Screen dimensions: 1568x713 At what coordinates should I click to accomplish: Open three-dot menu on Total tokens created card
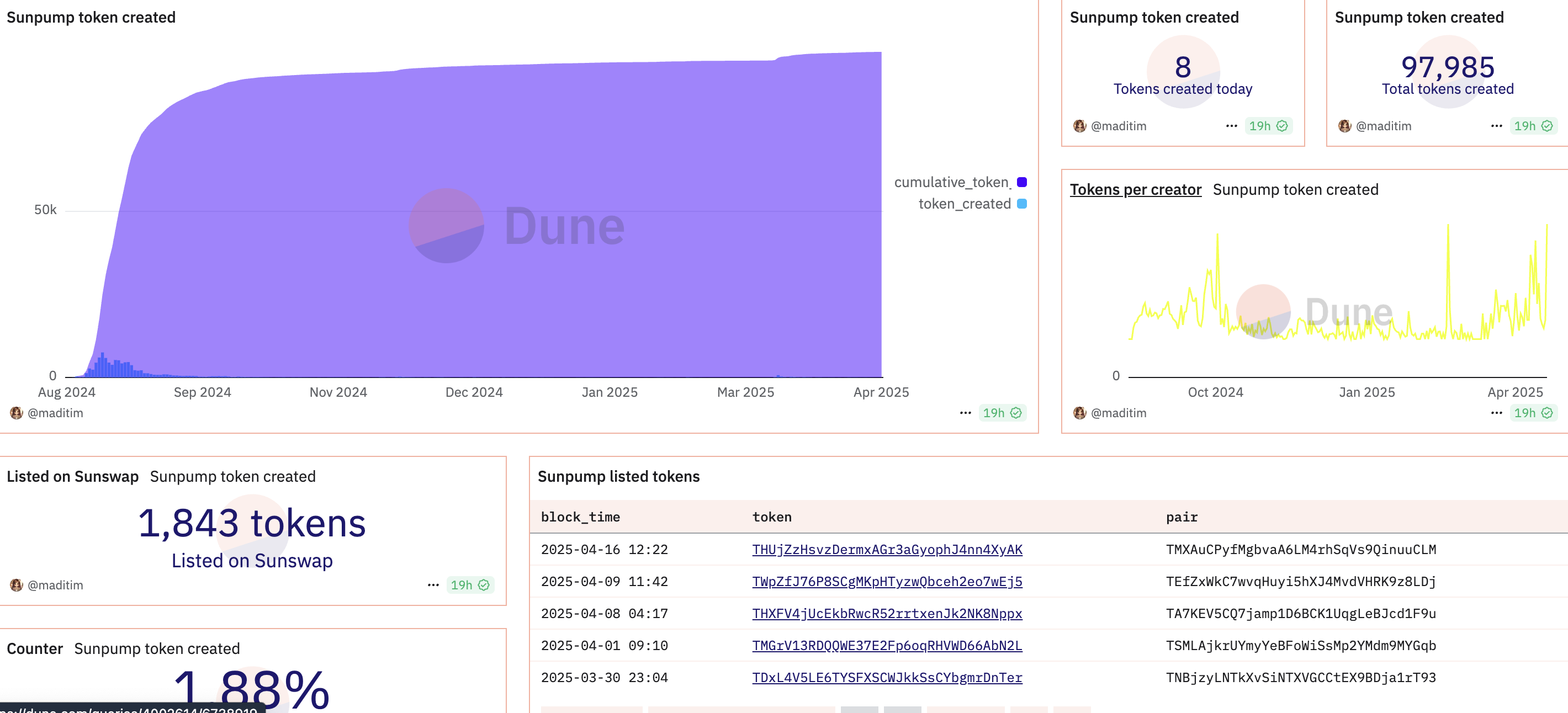[1496, 126]
